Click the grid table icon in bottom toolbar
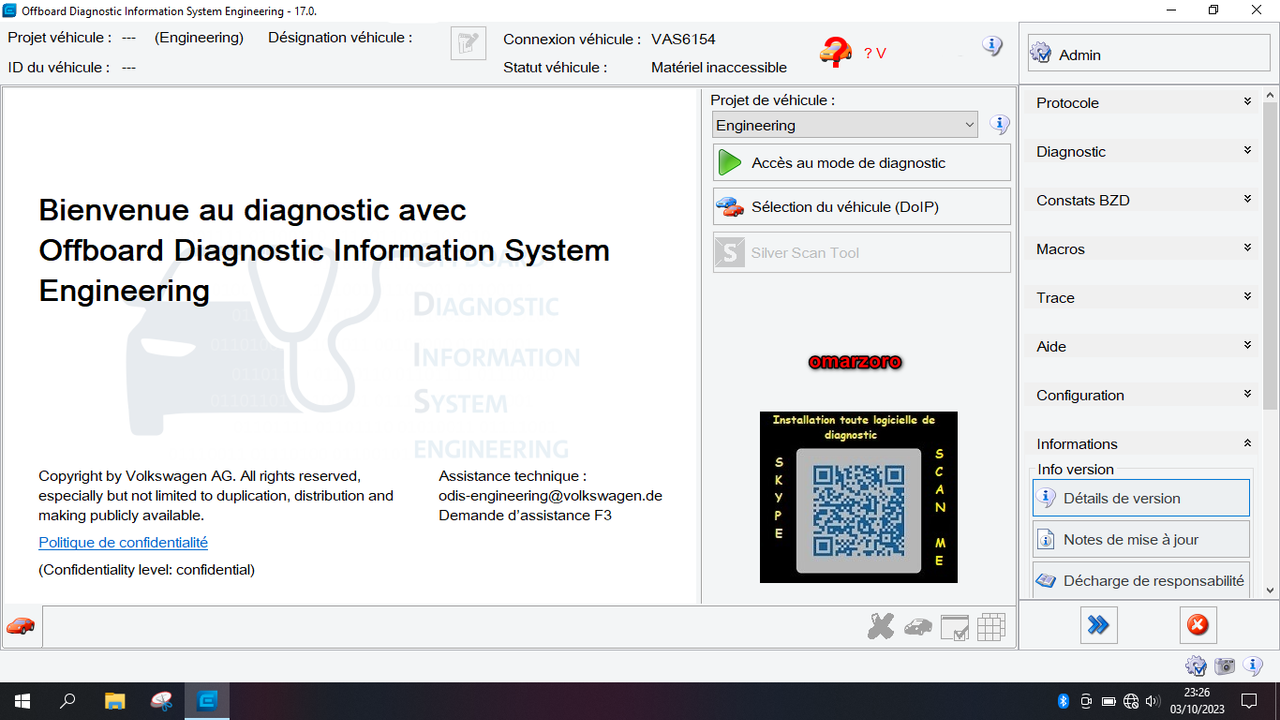 pos(991,627)
